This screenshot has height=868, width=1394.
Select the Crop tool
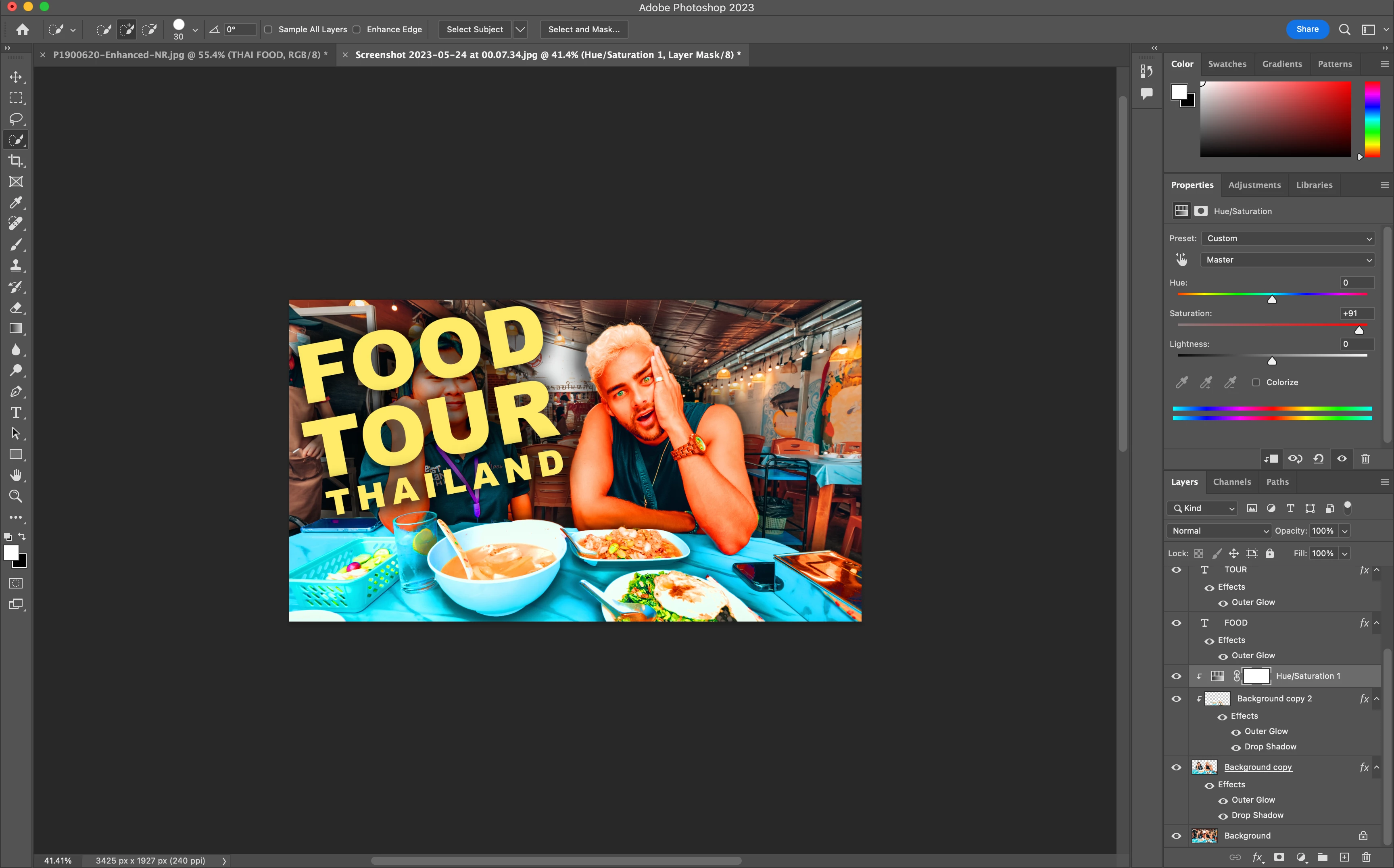(x=15, y=161)
